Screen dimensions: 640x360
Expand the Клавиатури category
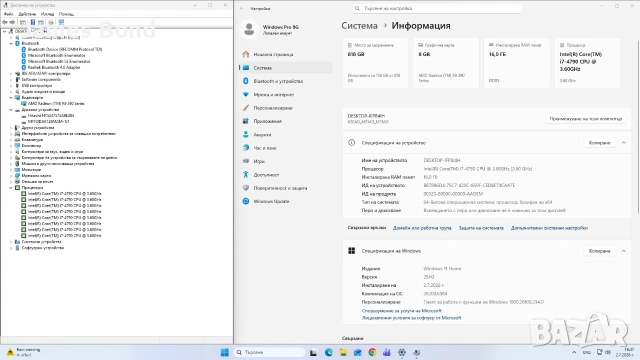pos(11,140)
